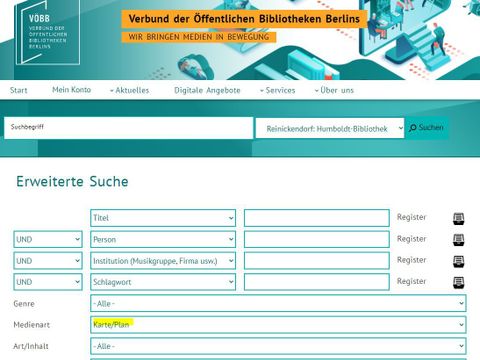Expand the Services menu
480x360 pixels.
(x=278, y=90)
